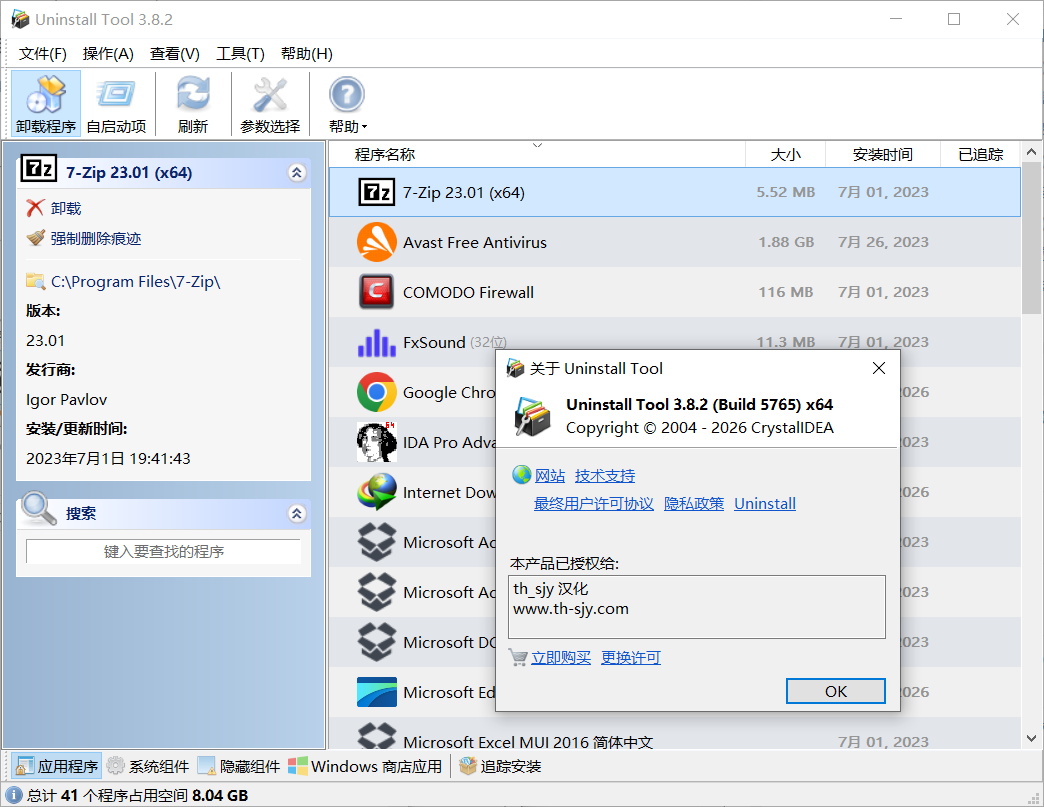1044x807 pixels.
Task: Select the Avast Free Antivirus icon
Action: [x=377, y=242]
